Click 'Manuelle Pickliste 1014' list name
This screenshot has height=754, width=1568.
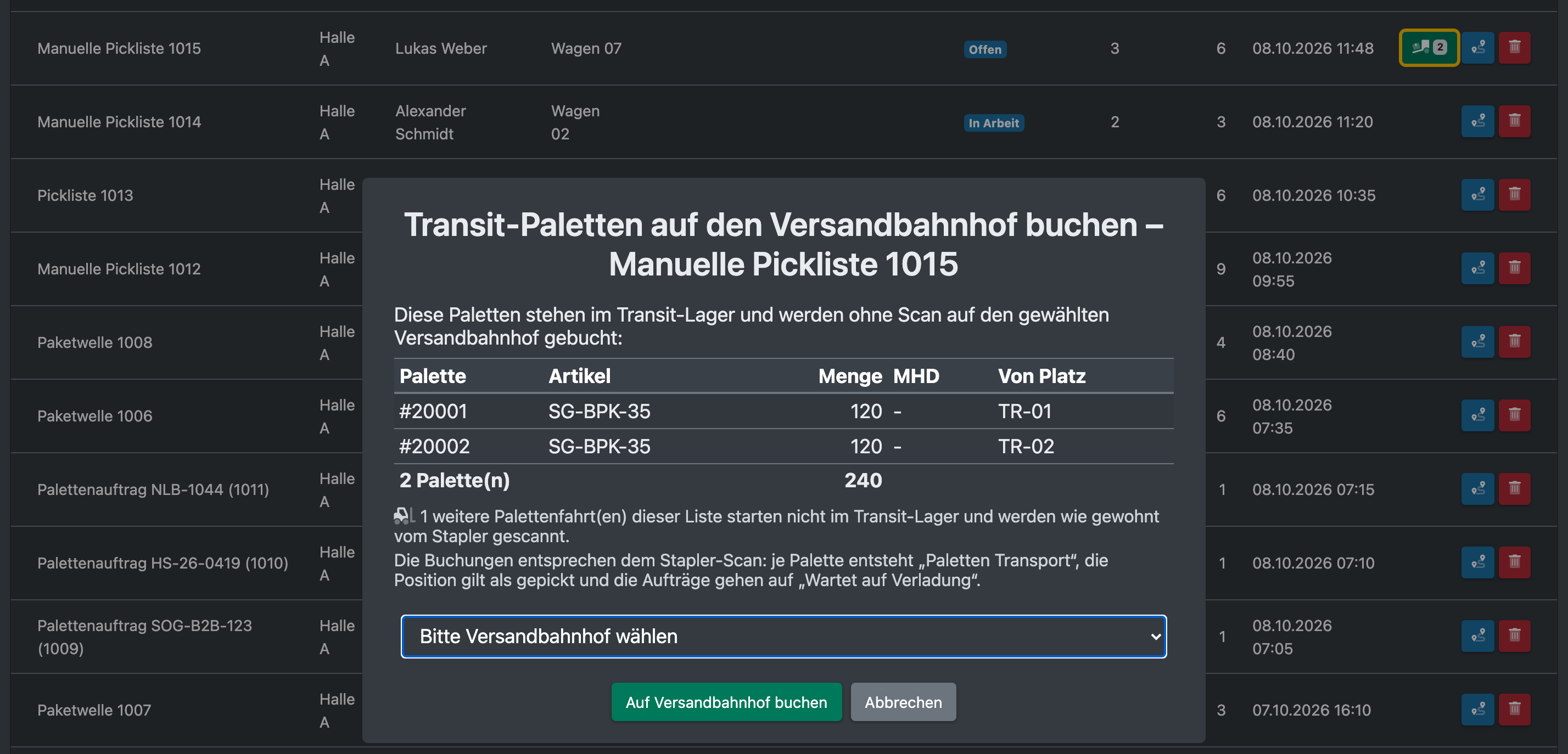[x=119, y=122]
